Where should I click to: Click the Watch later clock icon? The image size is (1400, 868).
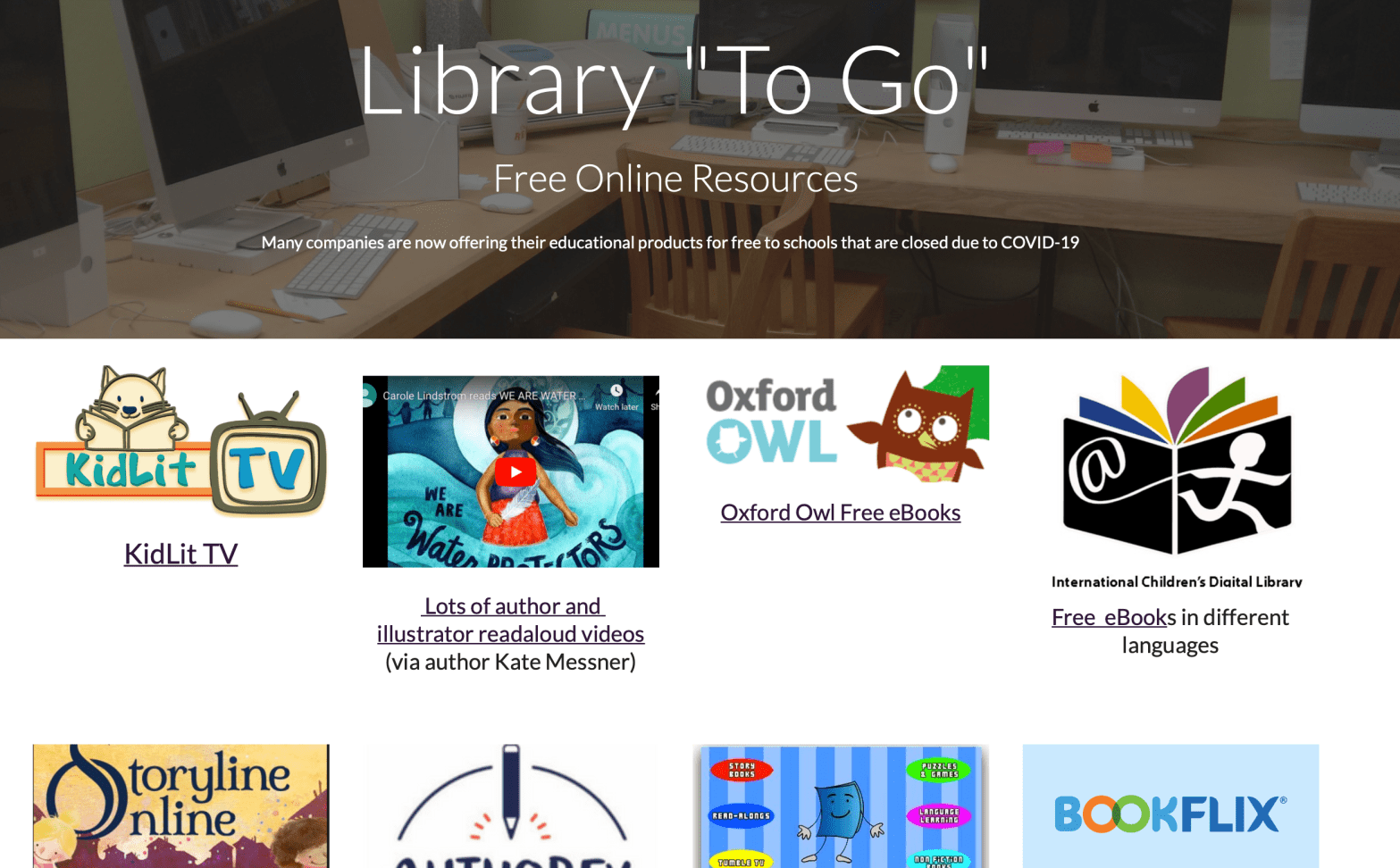(x=616, y=391)
